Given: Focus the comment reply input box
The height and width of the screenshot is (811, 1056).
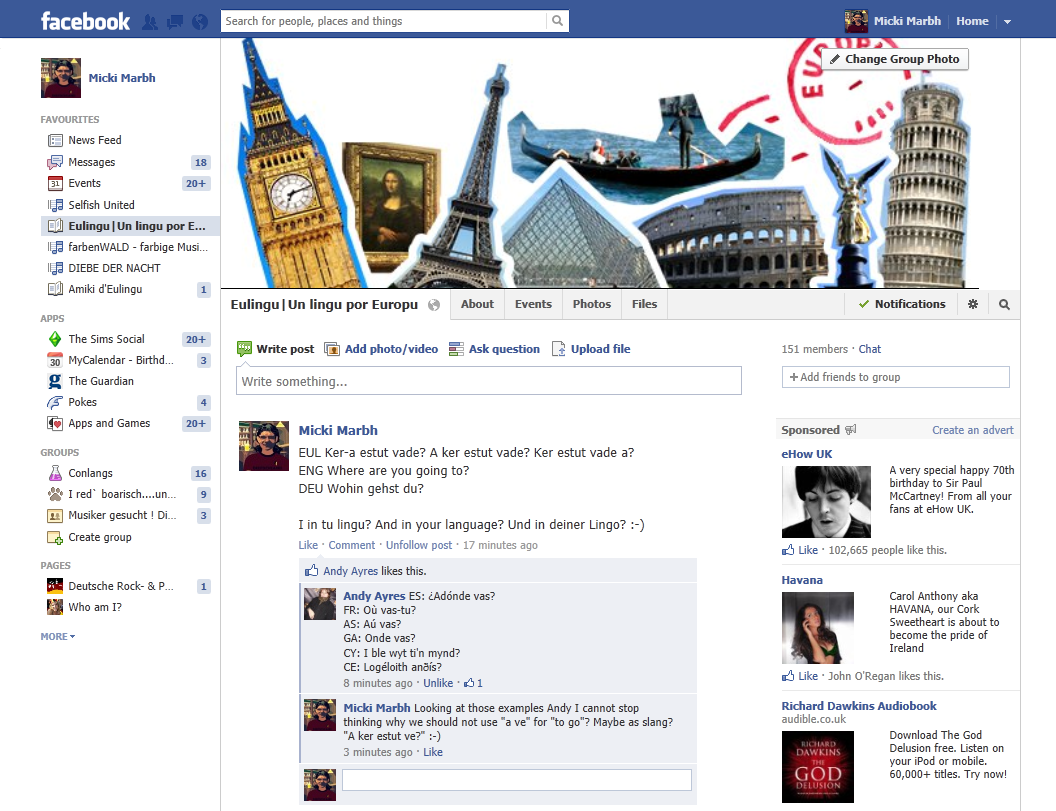Looking at the screenshot, I should click(517, 780).
